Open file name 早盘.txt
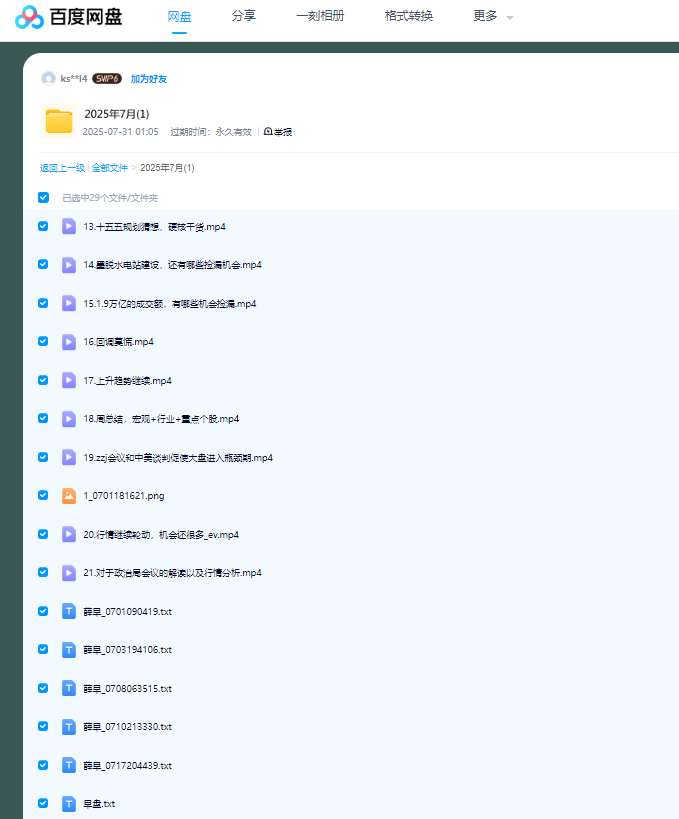Image resolution: width=679 pixels, height=819 pixels. point(99,804)
